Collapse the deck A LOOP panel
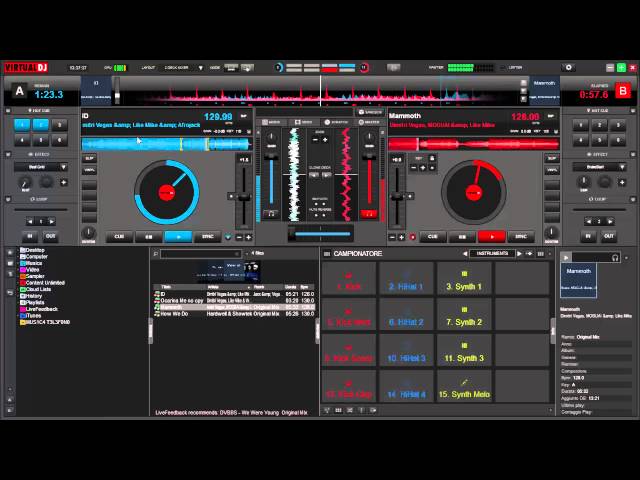The image size is (640, 480). coord(8,199)
